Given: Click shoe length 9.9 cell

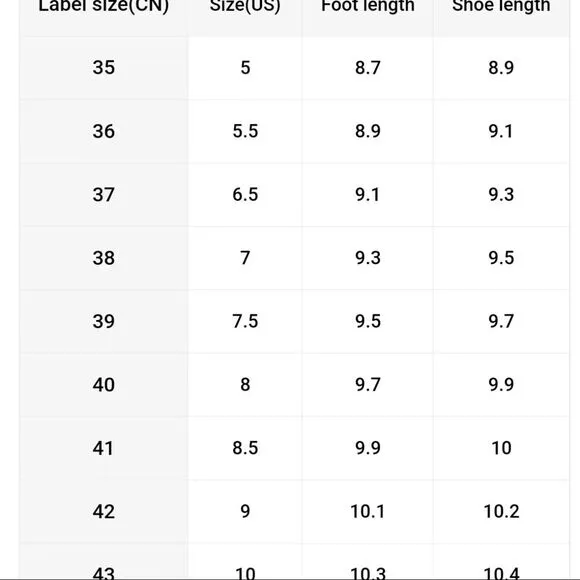Looking at the screenshot, I should pyautogui.click(x=501, y=385).
